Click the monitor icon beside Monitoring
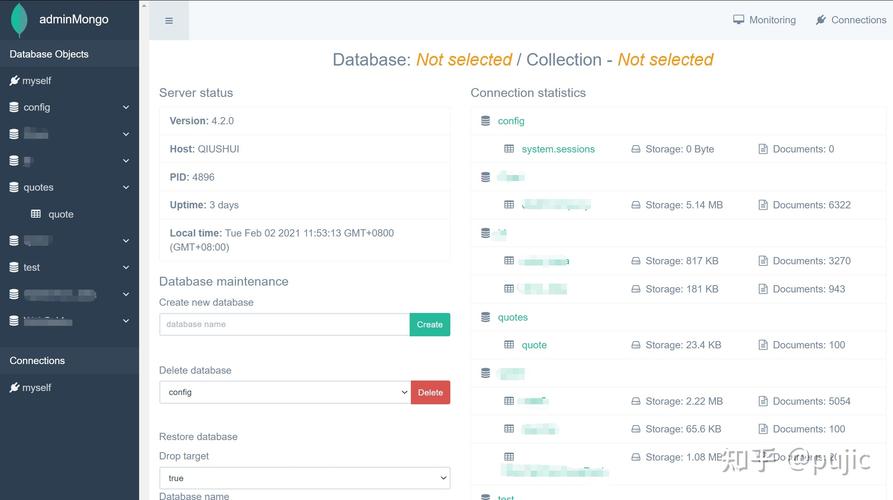Screen dimensions: 893x500 [x=739, y=20]
